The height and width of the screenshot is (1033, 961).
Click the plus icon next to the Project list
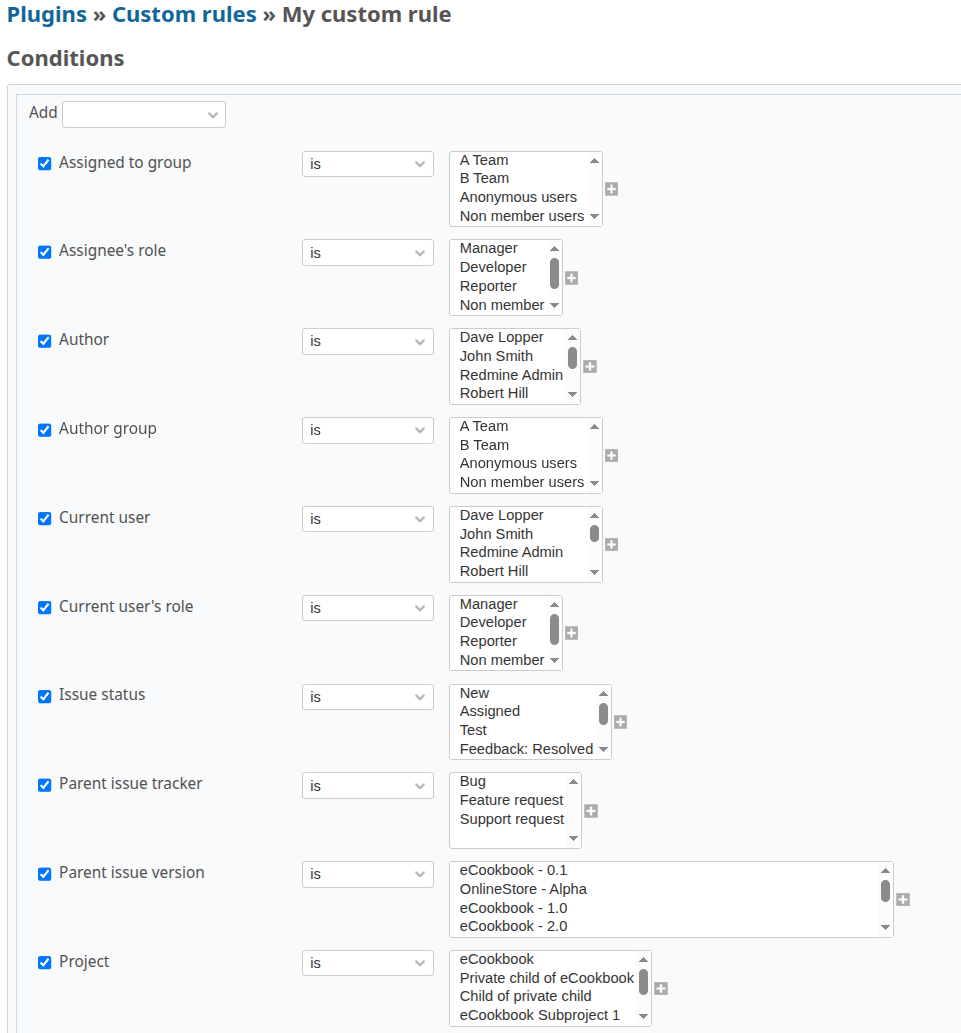point(661,988)
